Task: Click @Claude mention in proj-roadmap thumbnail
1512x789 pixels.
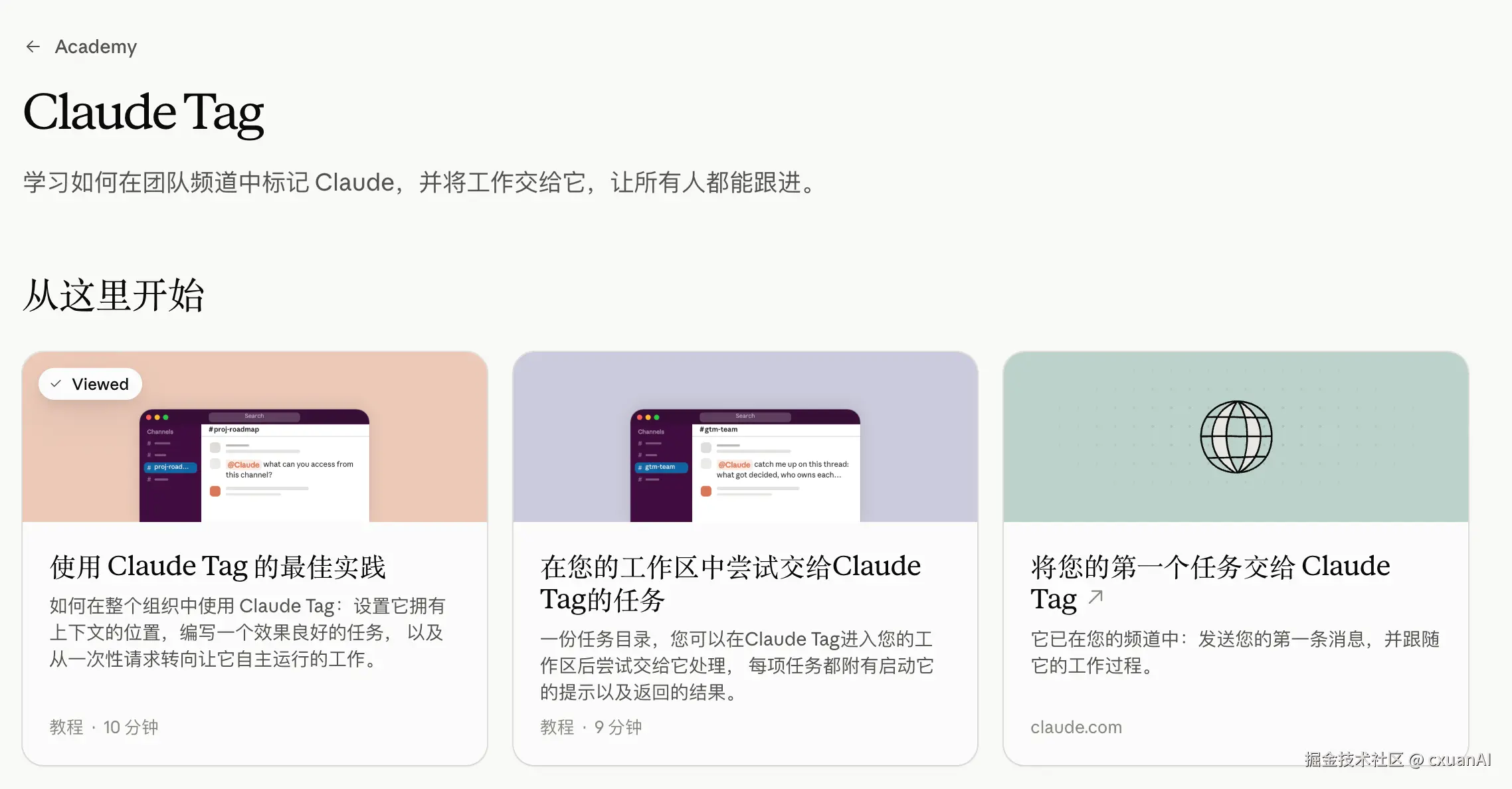Action: 243,465
